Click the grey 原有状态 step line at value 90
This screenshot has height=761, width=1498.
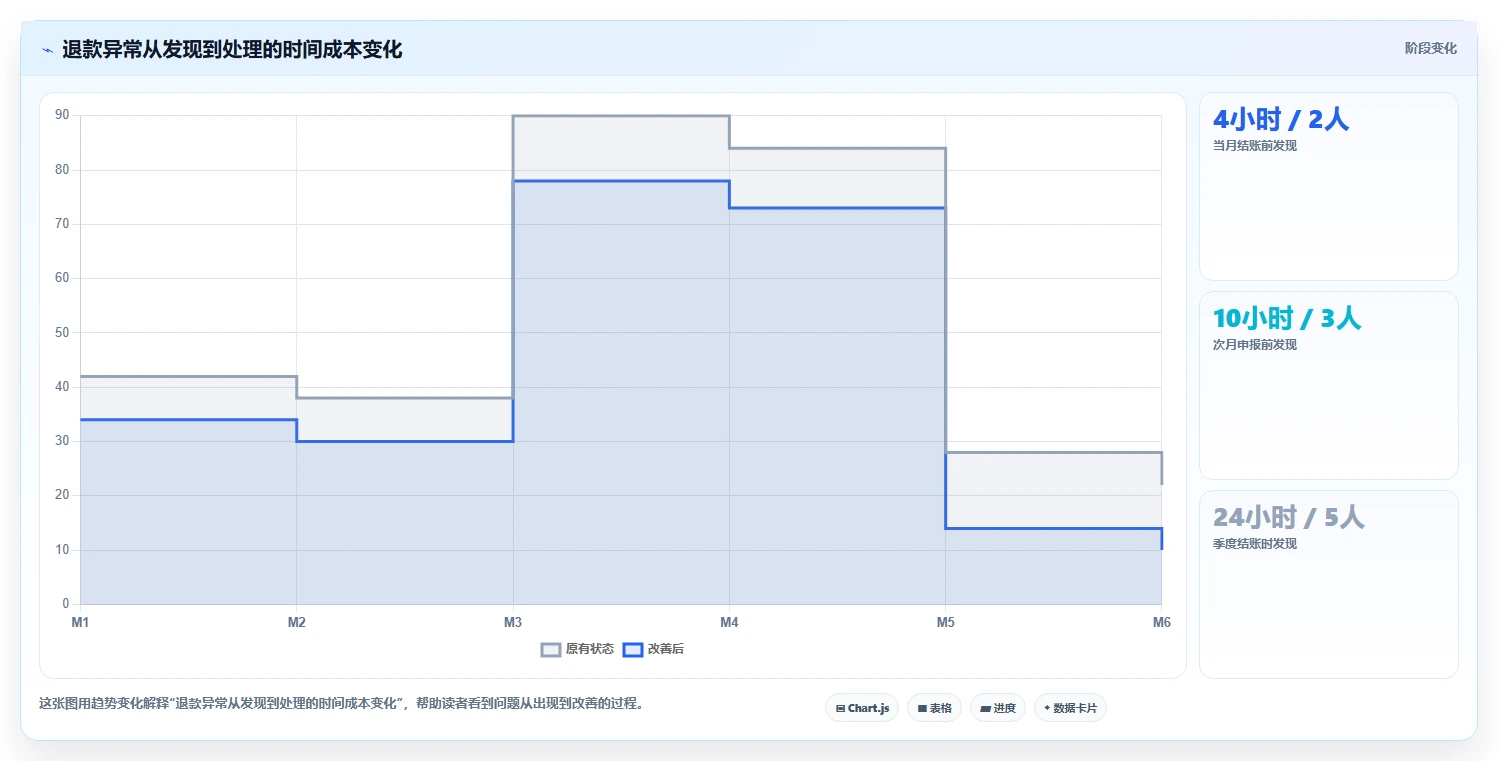(621, 116)
